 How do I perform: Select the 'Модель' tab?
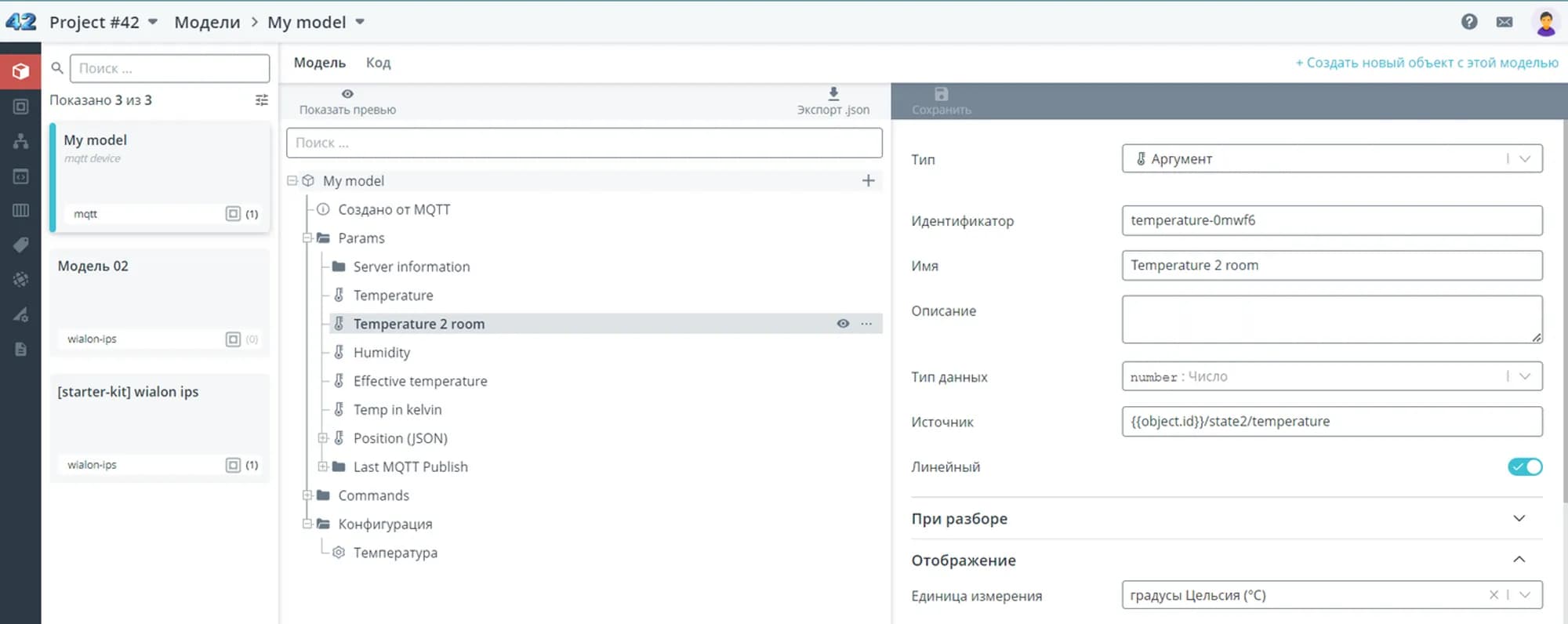tap(319, 63)
